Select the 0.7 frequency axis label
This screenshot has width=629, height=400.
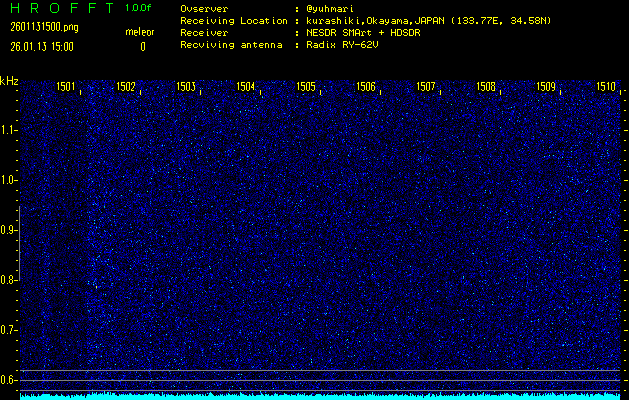pos(9,330)
